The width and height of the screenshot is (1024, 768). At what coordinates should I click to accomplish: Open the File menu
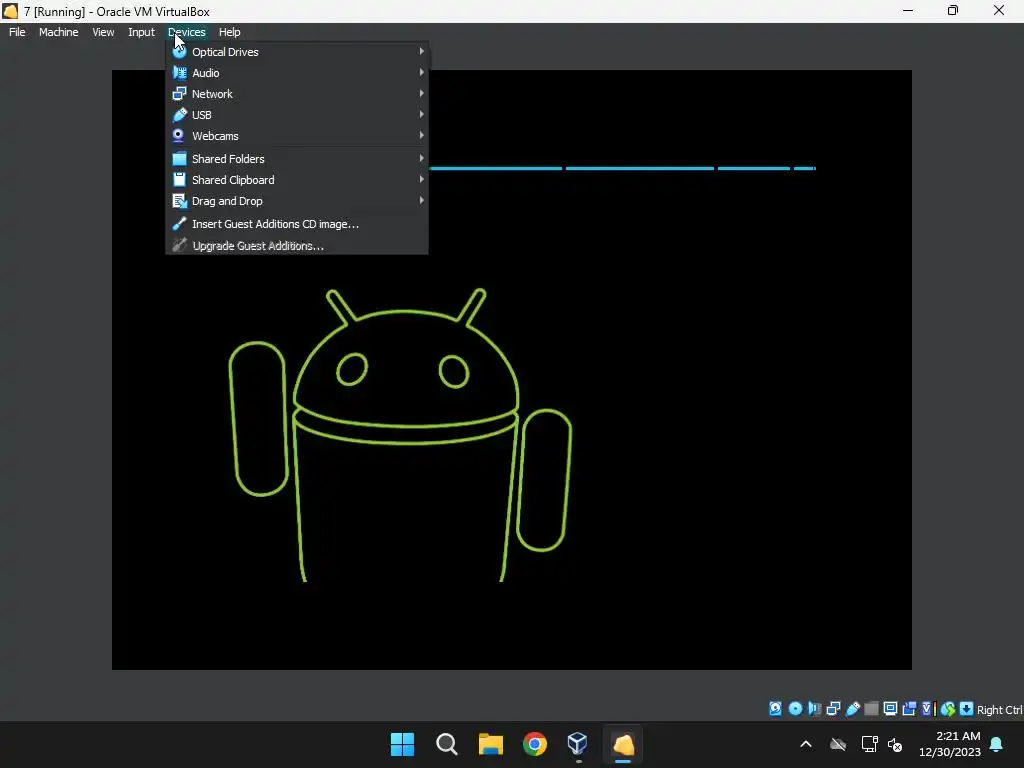click(17, 32)
